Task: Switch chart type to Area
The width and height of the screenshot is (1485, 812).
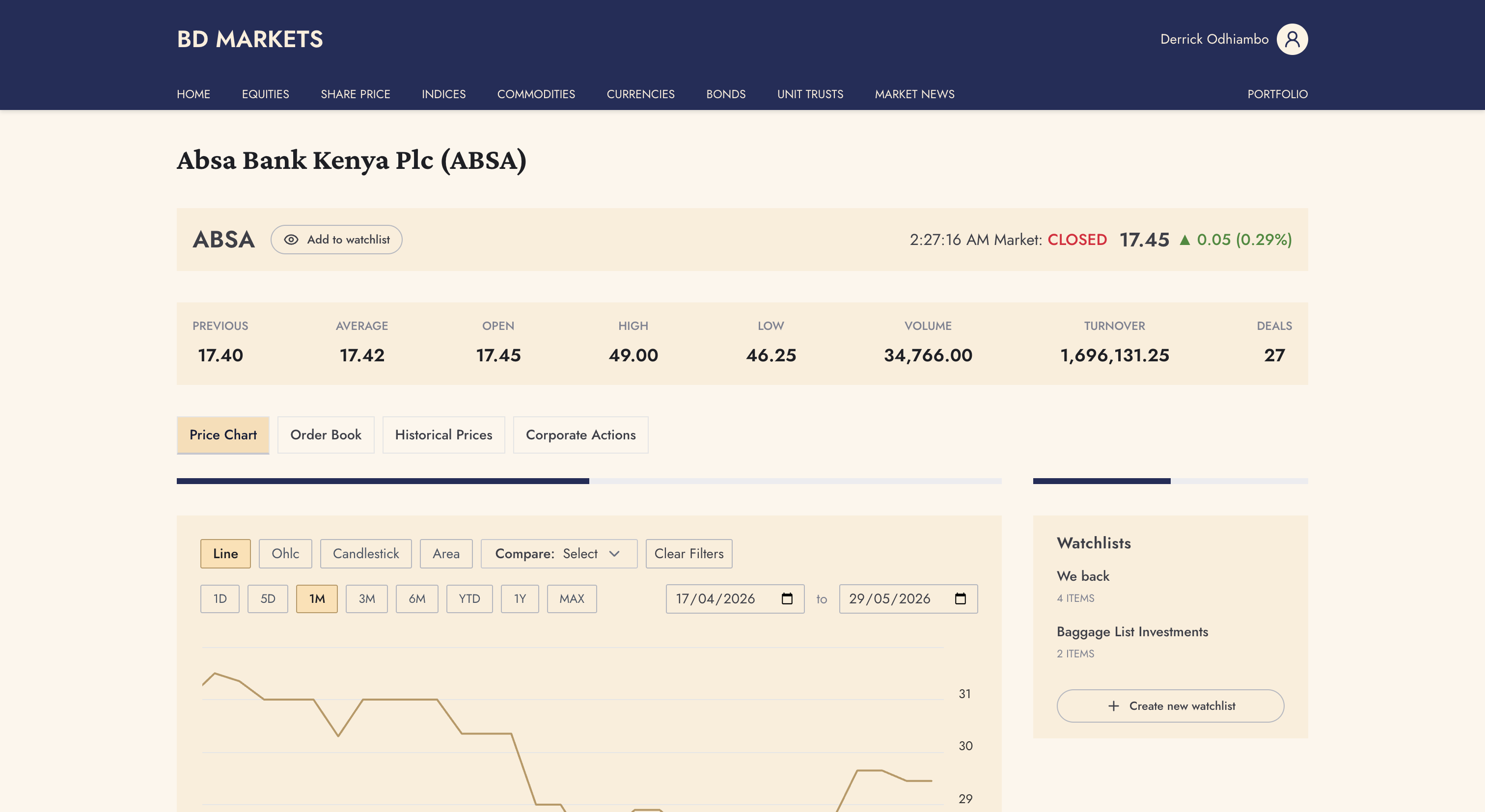Action: [446, 554]
